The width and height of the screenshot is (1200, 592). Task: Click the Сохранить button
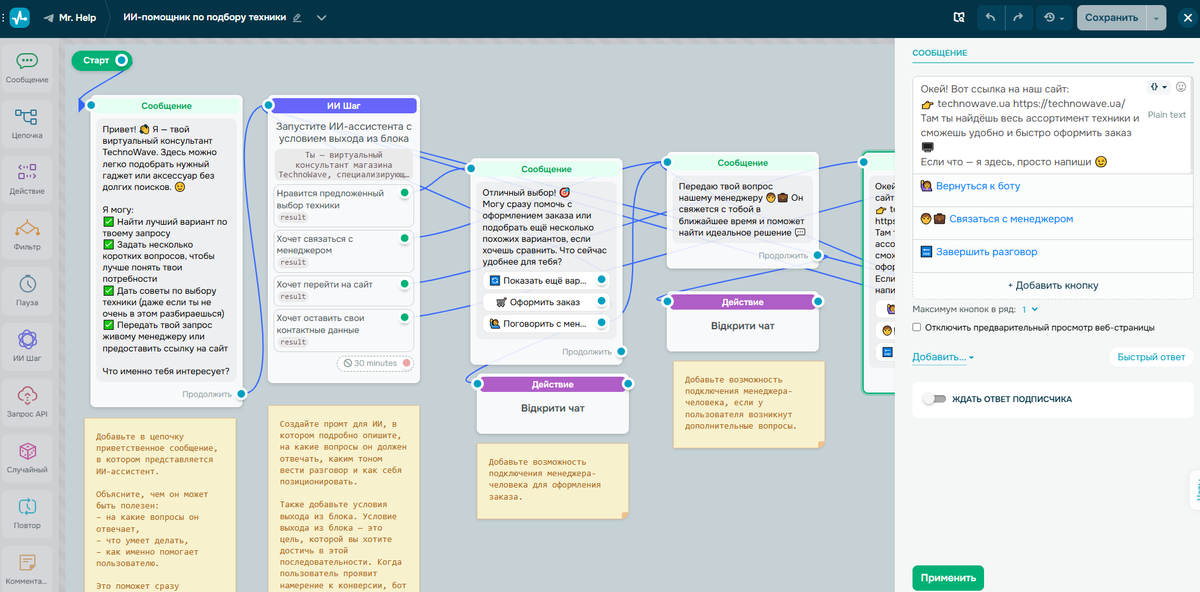tap(1112, 17)
